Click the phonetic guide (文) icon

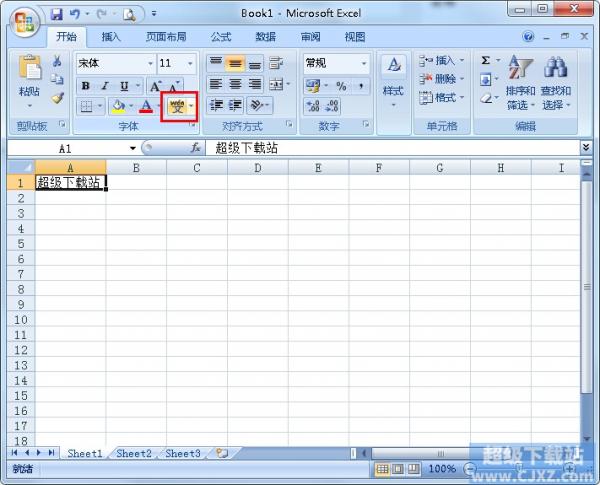click(177, 106)
